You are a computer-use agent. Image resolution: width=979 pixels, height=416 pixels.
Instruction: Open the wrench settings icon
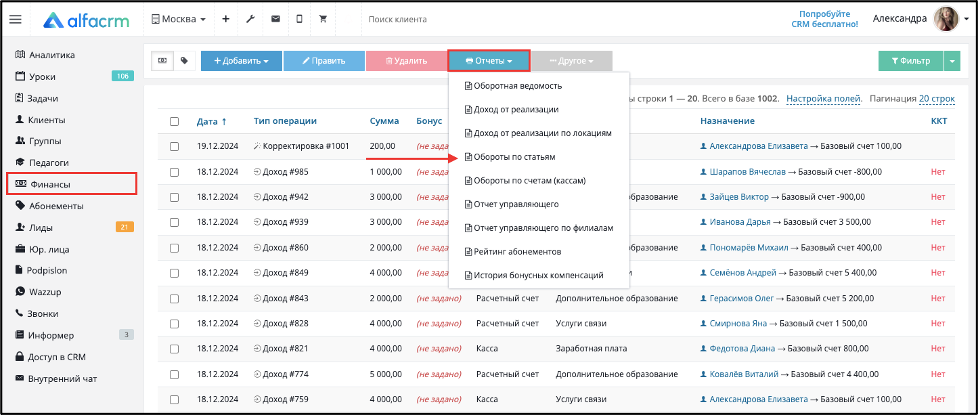(250, 19)
